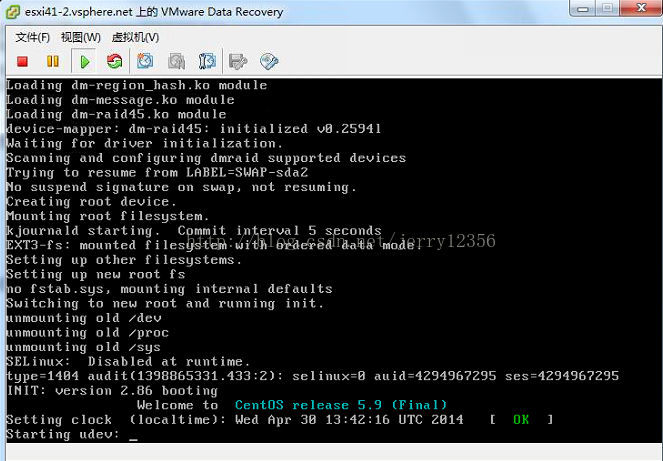The height and width of the screenshot is (461, 663).
Task: Take a snapshot of the virtual machine
Action: coord(145,62)
